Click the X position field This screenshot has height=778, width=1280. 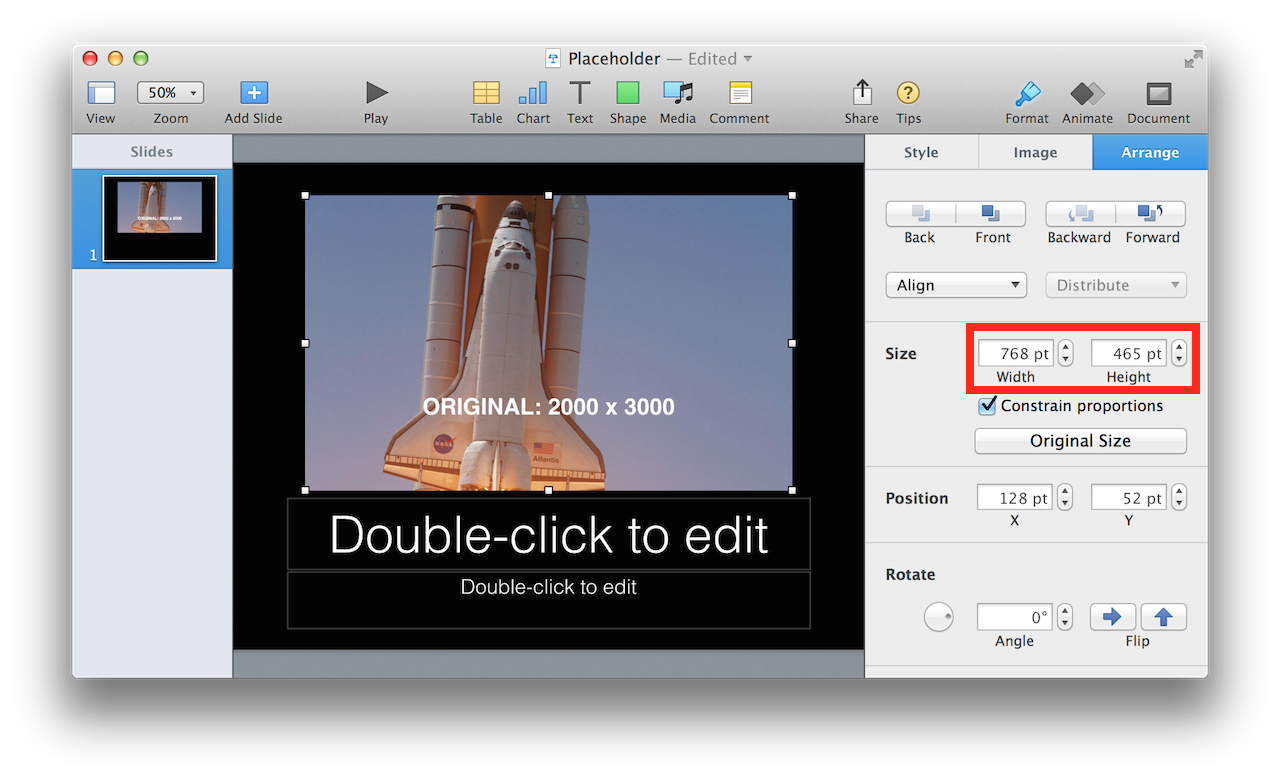click(x=1015, y=498)
